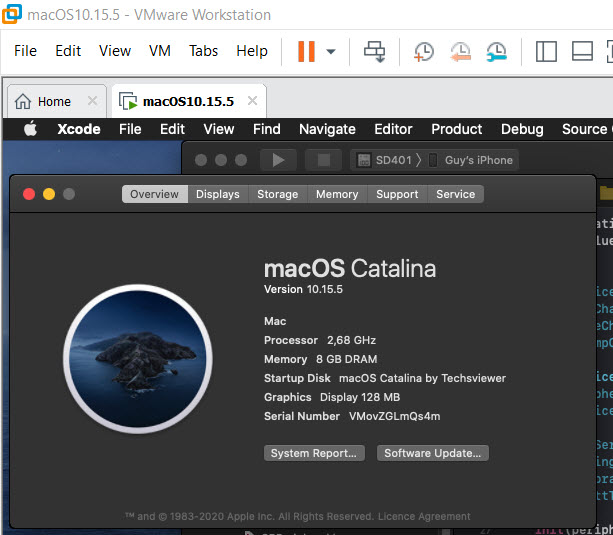The width and height of the screenshot is (613, 535).
Task: Switch to the Support tab
Action: pos(397,194)
